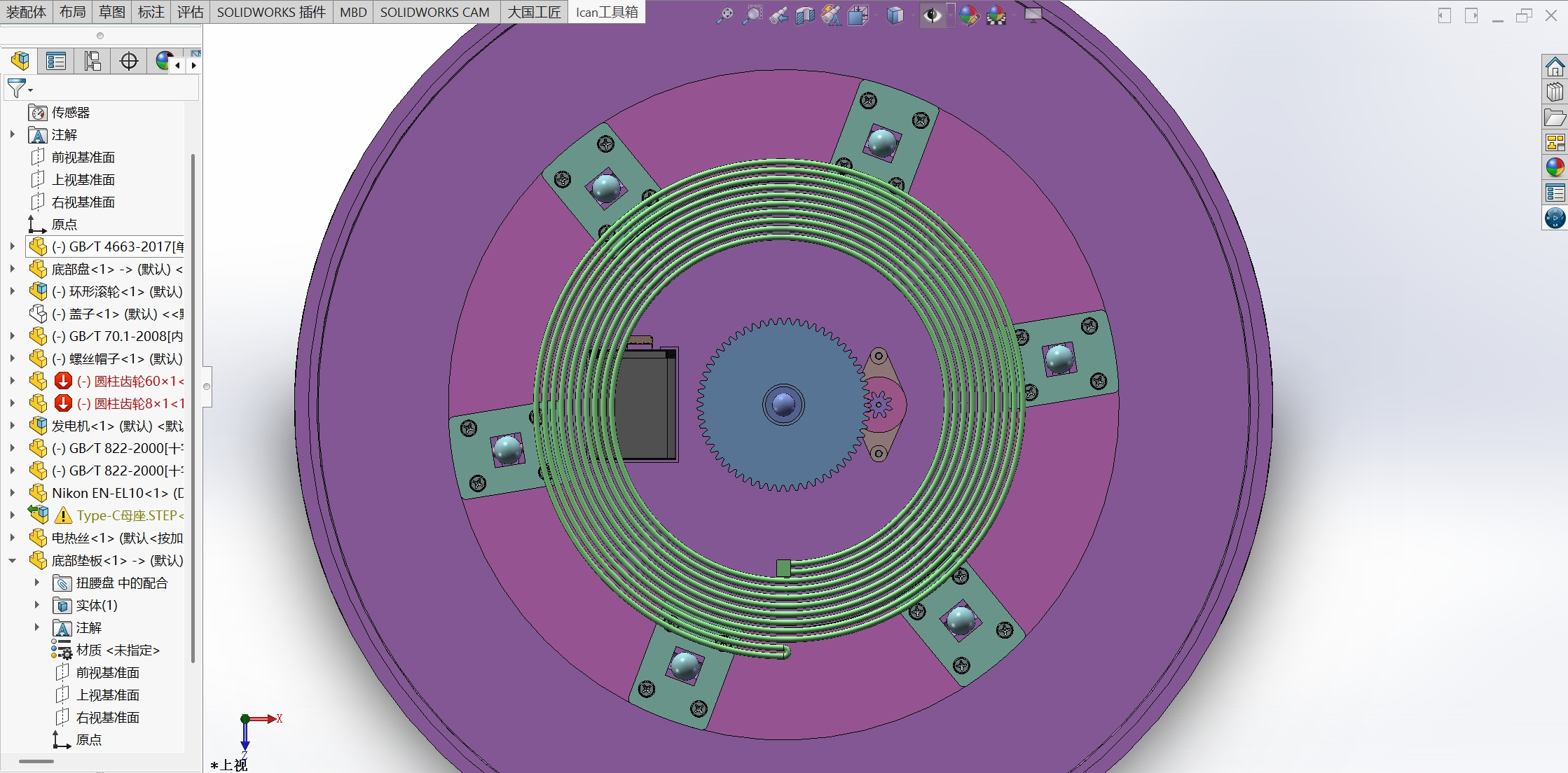Image resolution: width=1568 pixels, height=773 pixels.
Task: Collapse the 底部垫板<1> node
Action: [x=13, y=560]
